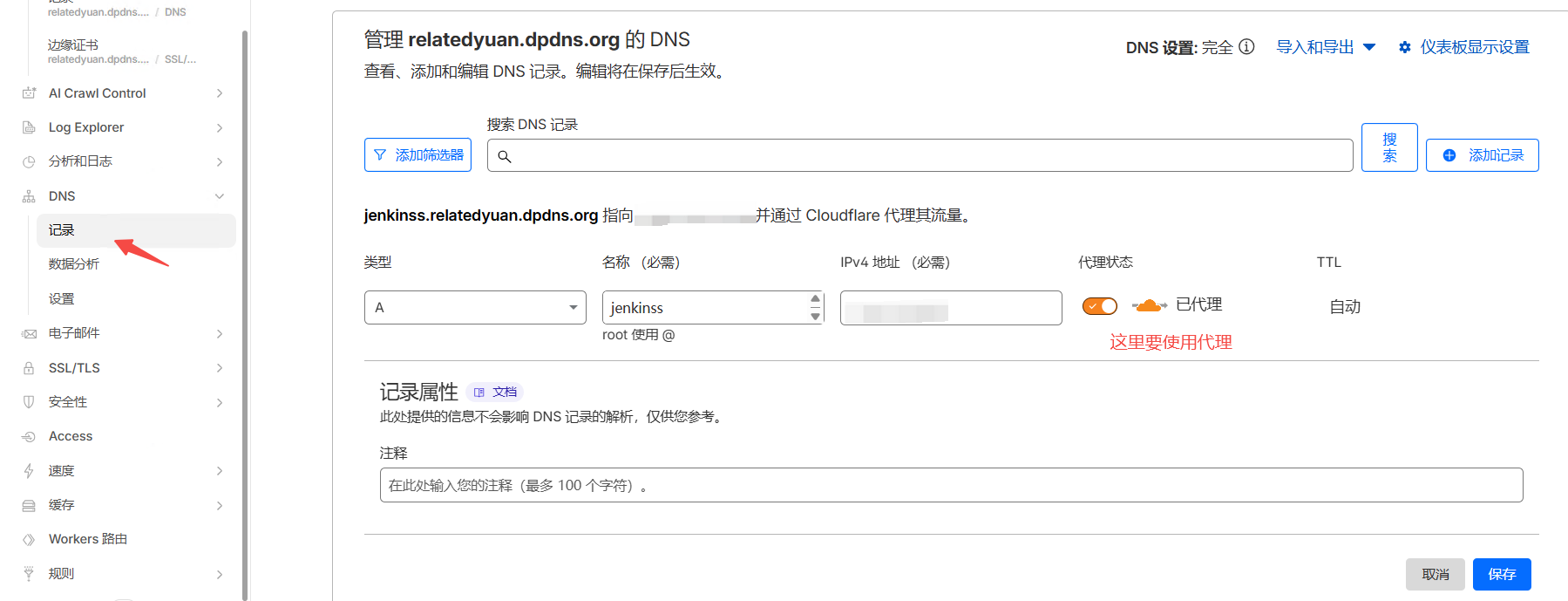This screenshot has height=601, width=1568.
Task: Open DNS 记录 submenu item
Action: [136, 230]
